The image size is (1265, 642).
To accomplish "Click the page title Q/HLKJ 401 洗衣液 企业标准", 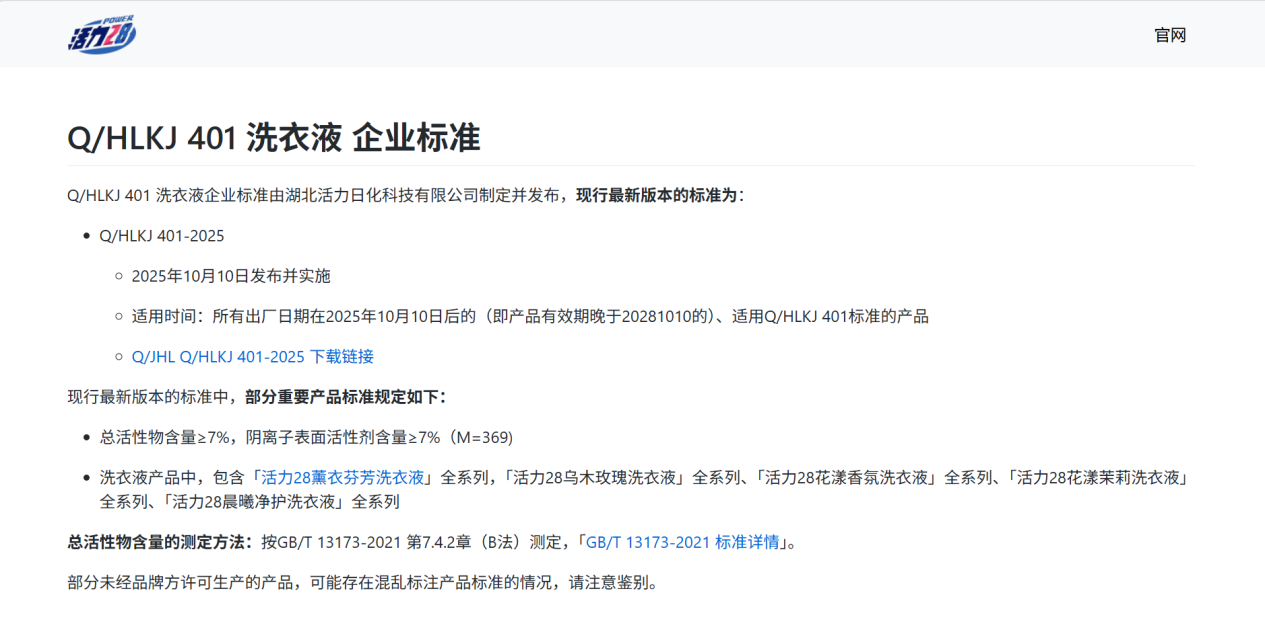I will point(272,139).
